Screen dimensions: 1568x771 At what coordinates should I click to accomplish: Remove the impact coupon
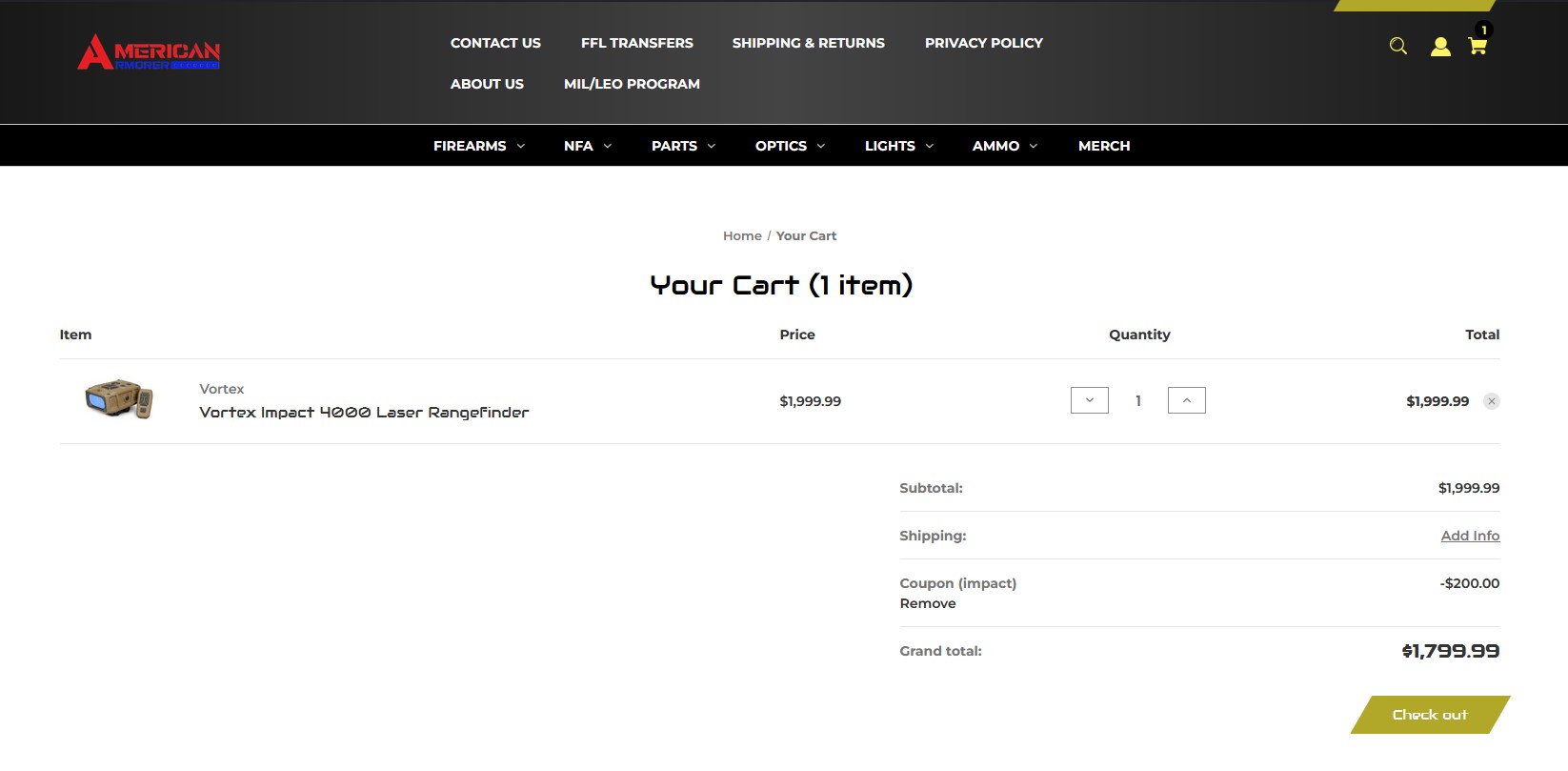click(928, 603)
